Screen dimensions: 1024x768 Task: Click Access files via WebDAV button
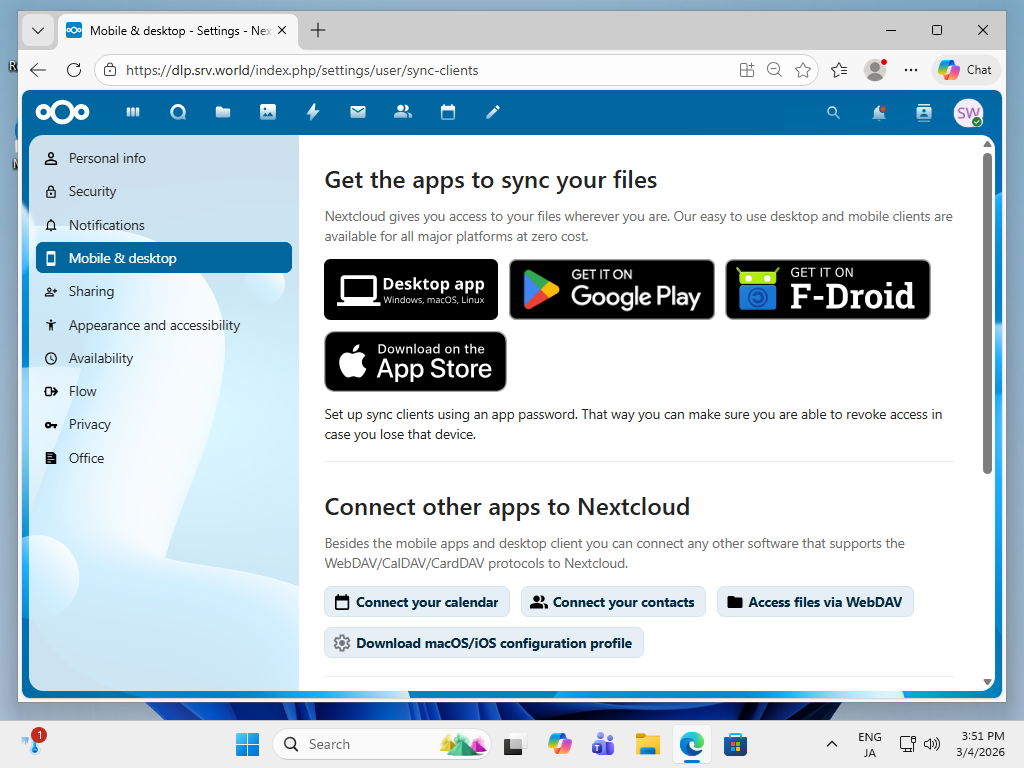pyautogui.click(x=815, y=602)
